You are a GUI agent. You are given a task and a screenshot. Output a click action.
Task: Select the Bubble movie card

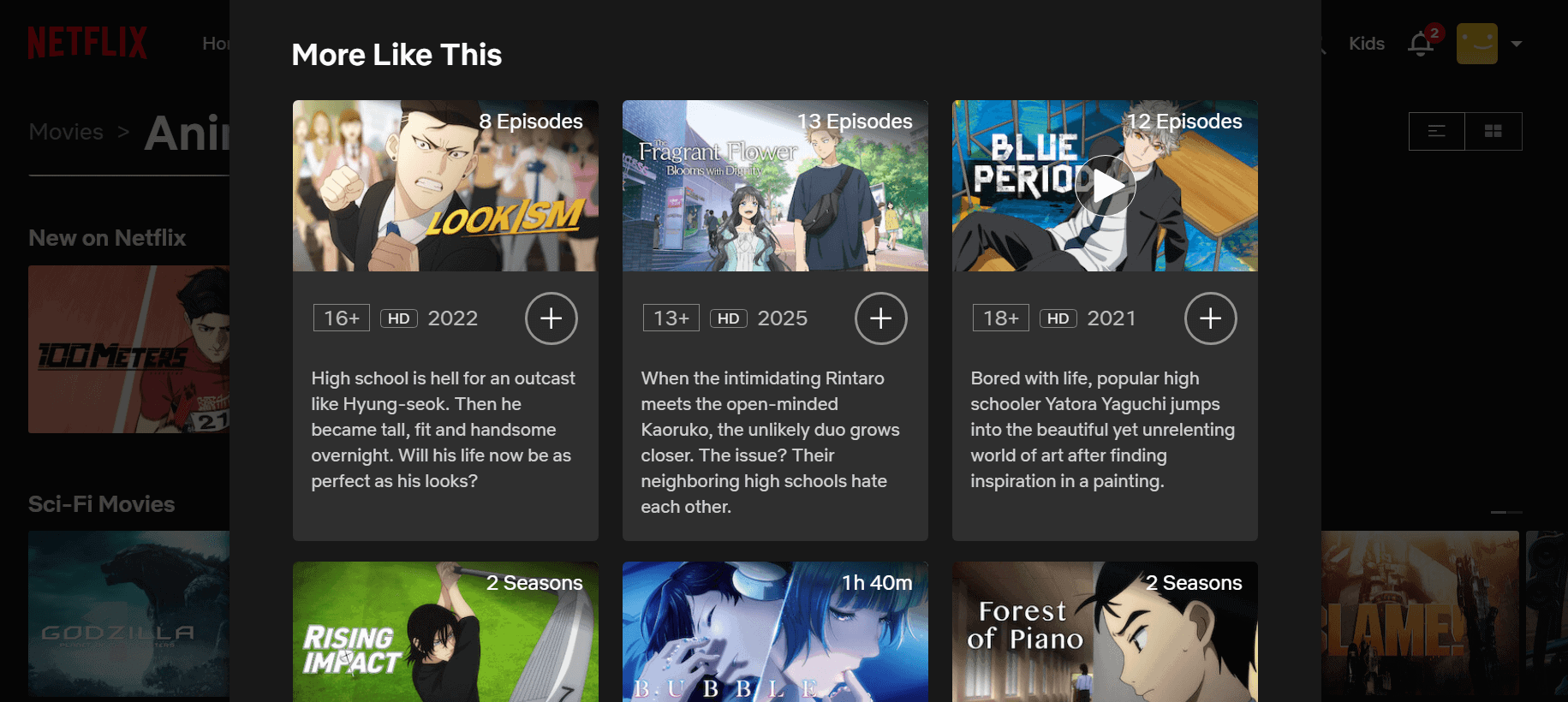[x=775, y=632]
